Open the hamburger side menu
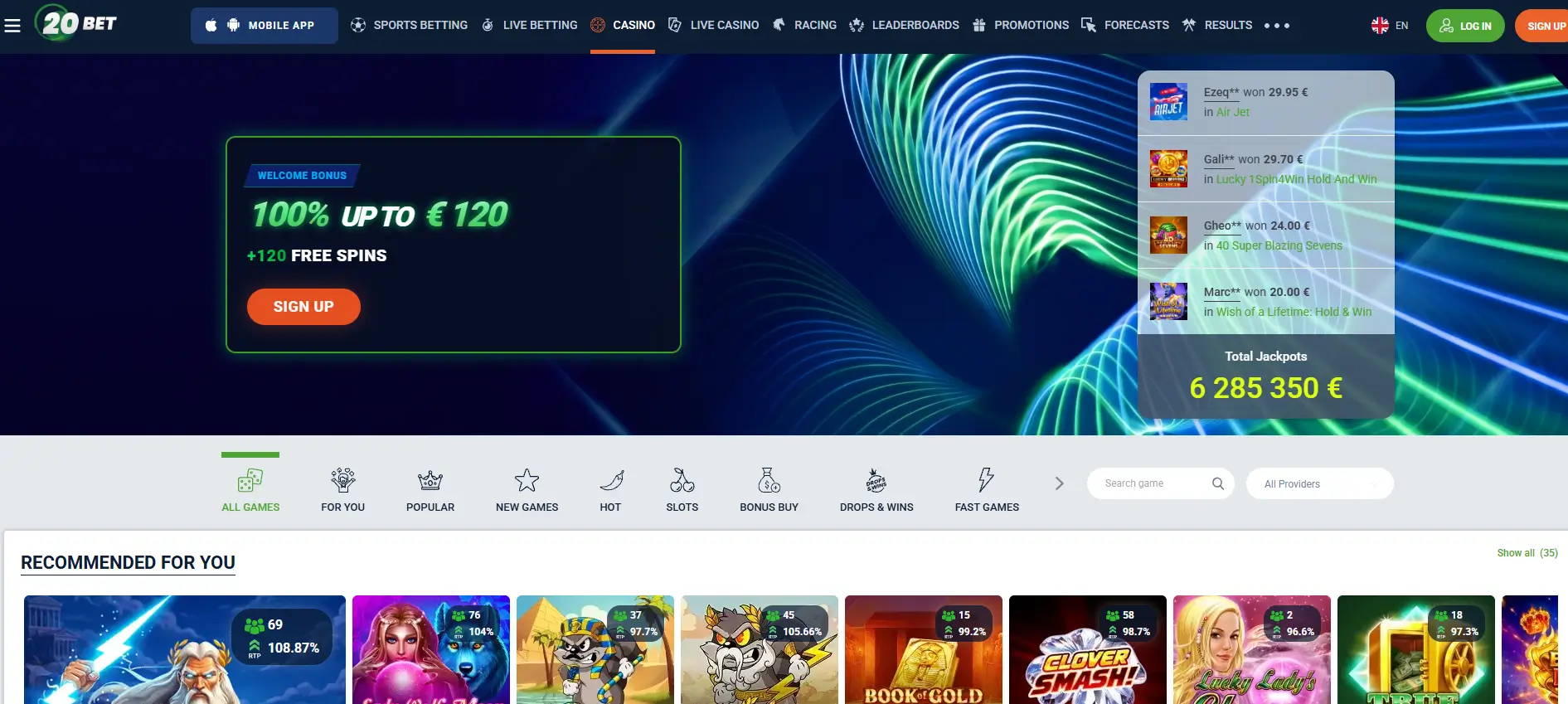Screen dimensions: 1568x704 coord(12,26)
